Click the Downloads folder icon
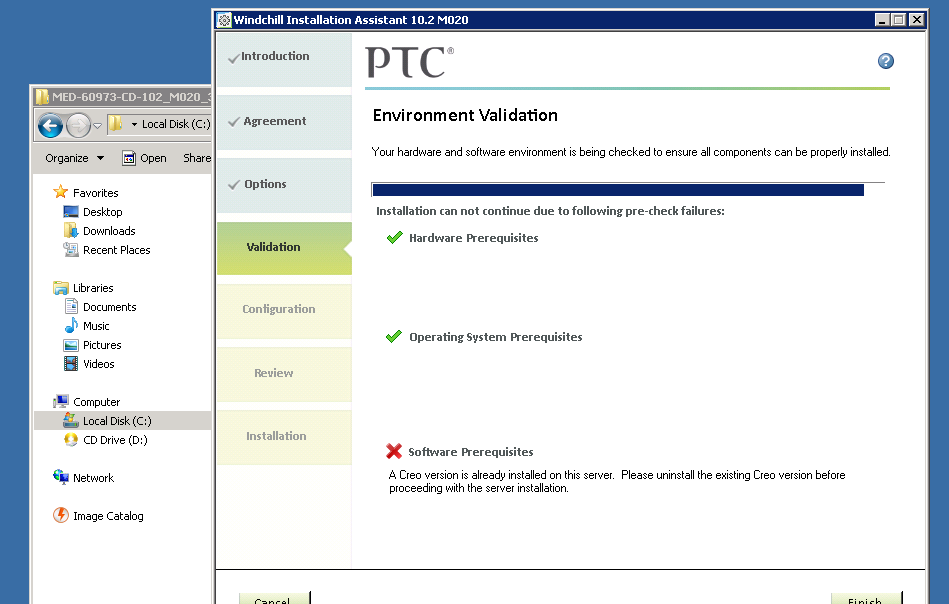 [x=71, y=230]
